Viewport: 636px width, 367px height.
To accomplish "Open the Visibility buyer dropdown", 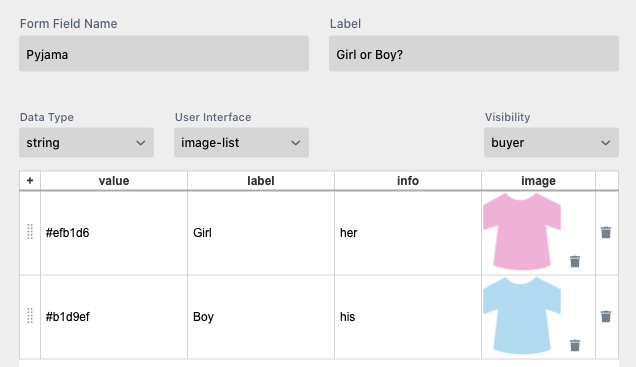I will tap(551, 143).
